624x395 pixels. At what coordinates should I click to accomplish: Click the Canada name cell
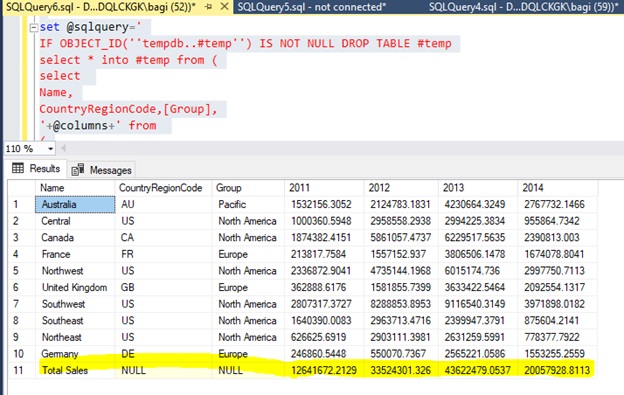point(75,238)
